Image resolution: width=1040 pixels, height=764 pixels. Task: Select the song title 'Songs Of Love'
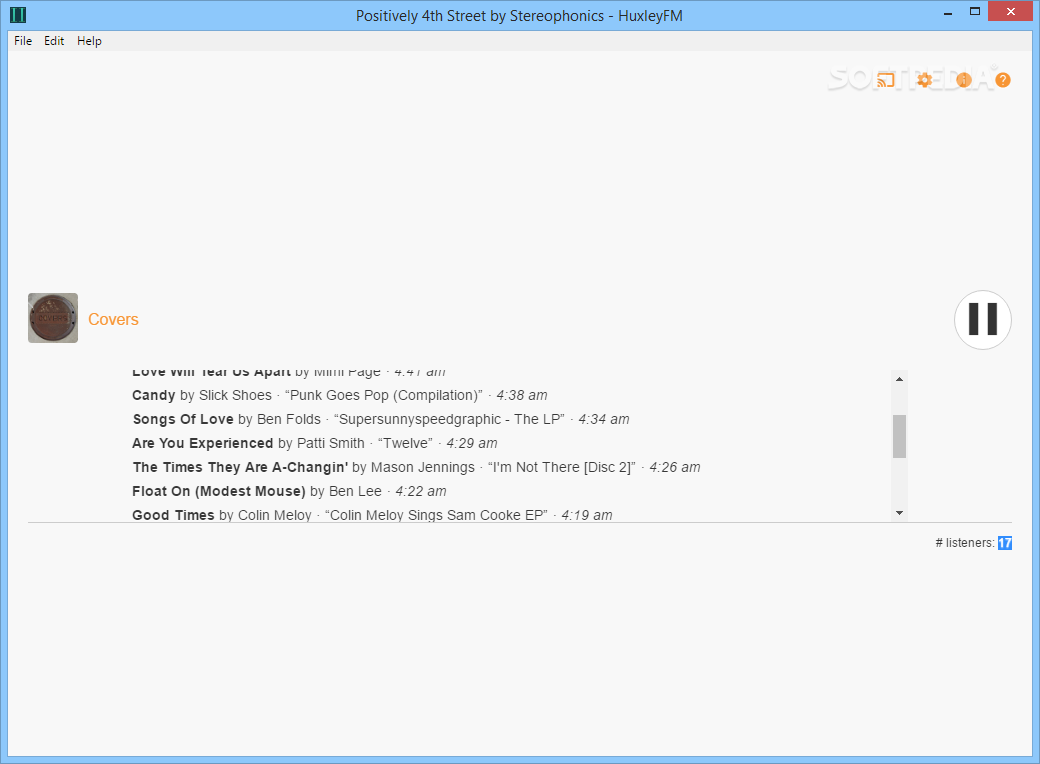(183, 419)
